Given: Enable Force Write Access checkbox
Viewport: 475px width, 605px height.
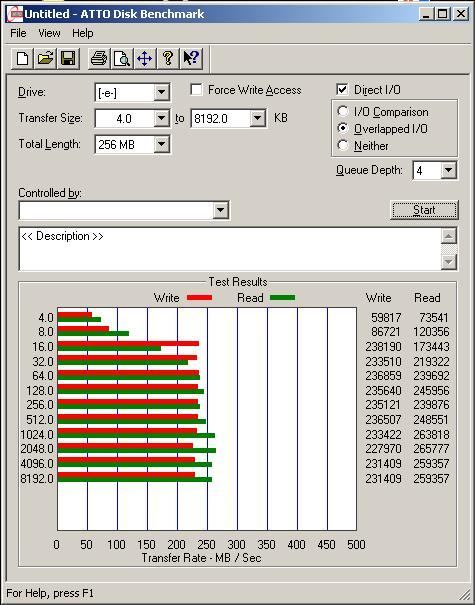Looking at the screenshot, I should (x=196, y=90).
